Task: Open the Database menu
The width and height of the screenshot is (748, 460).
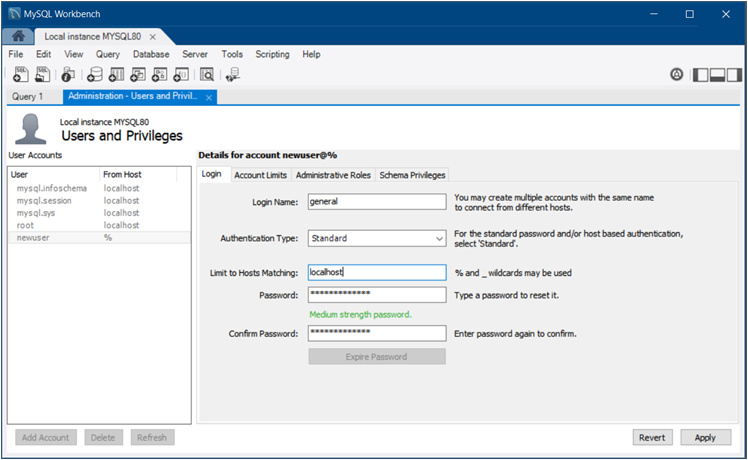Action: tap(151, 54)
